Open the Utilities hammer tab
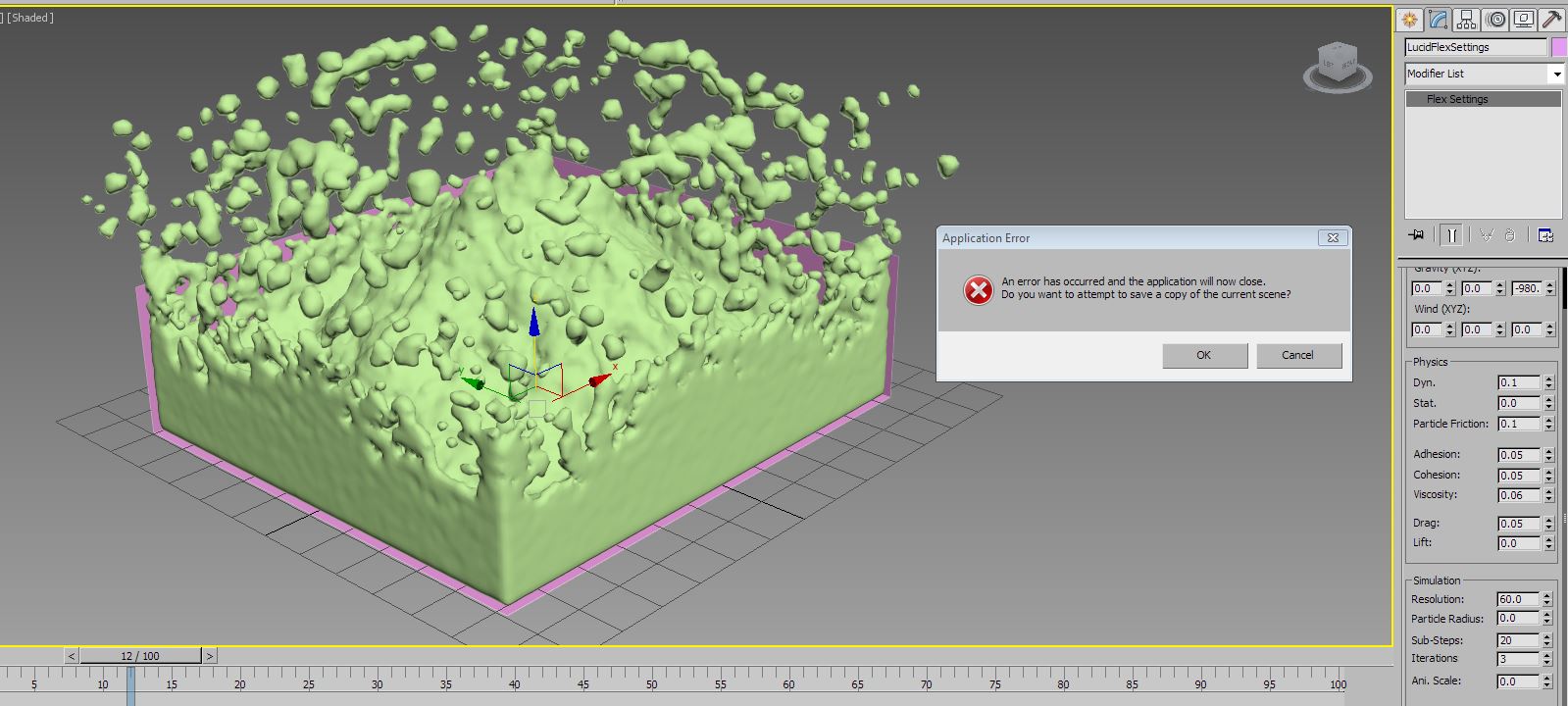Image resolution: width=1568 pixels, height=706 pixels. [1551, 20]
